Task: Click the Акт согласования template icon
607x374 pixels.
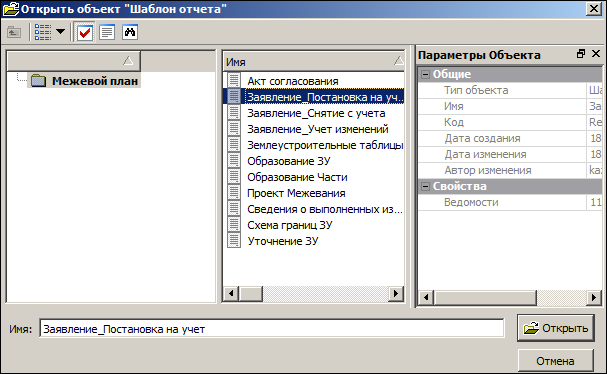Action: (234, 81)
